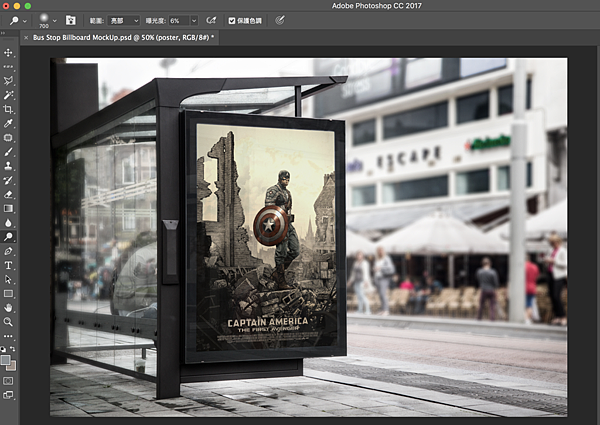Open the brush preset picker dropdown
The width and height of the screenshot is (600, 425).
52,20
